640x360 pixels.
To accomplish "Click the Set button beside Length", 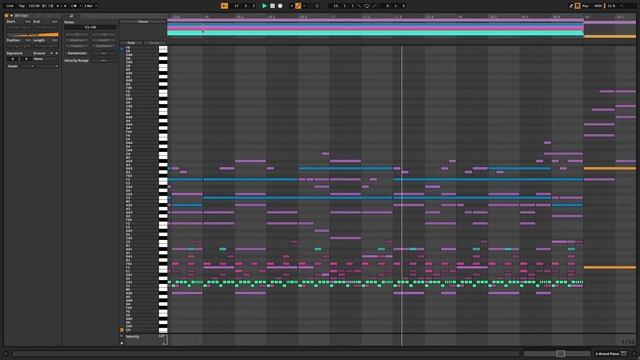I will click(55, 40).
